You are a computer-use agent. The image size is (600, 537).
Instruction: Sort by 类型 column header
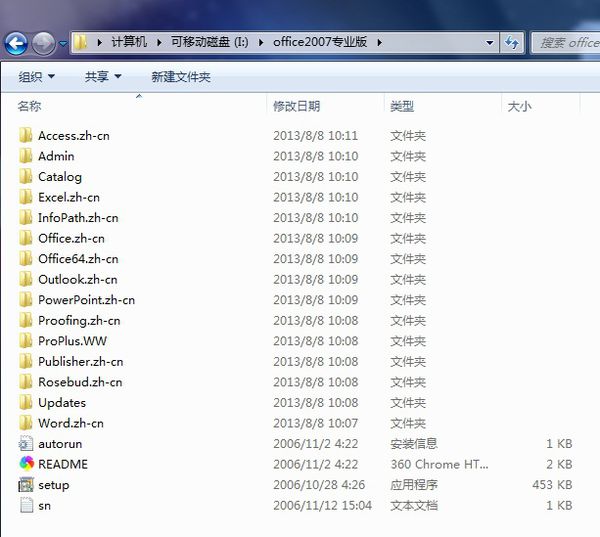tap(402, 106)
